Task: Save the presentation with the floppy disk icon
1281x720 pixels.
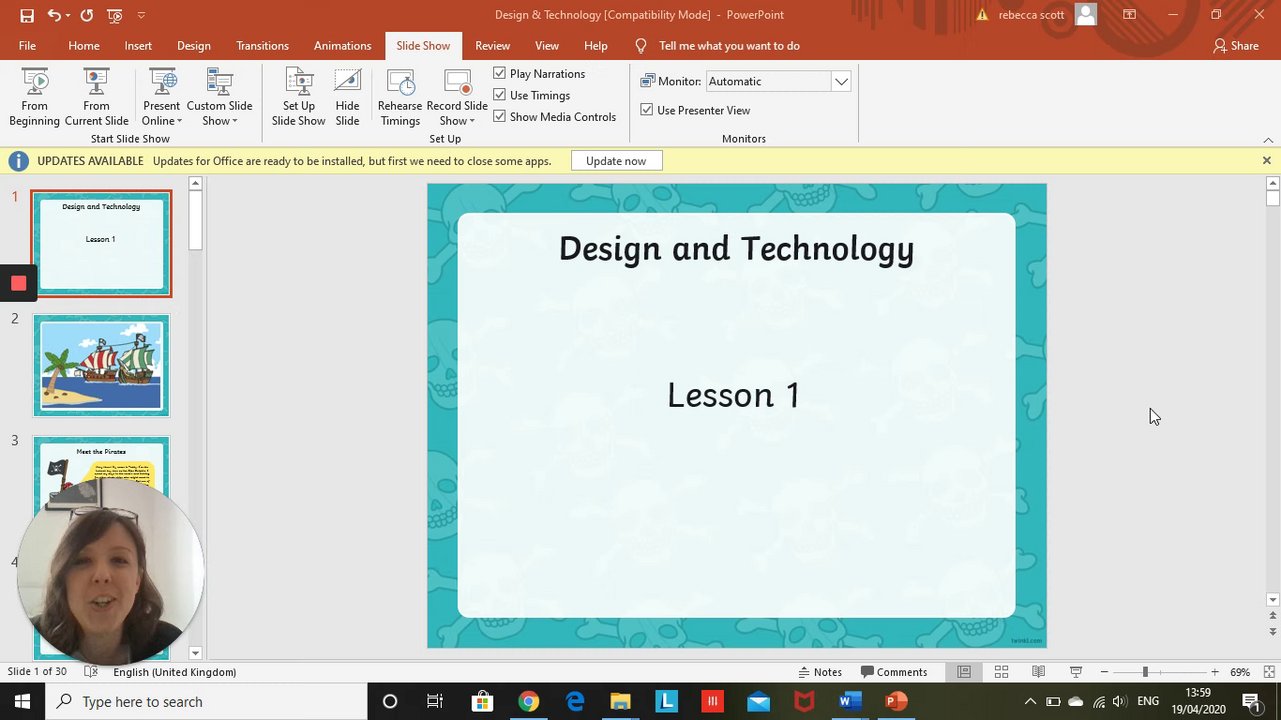Action: tap(27, 15)
